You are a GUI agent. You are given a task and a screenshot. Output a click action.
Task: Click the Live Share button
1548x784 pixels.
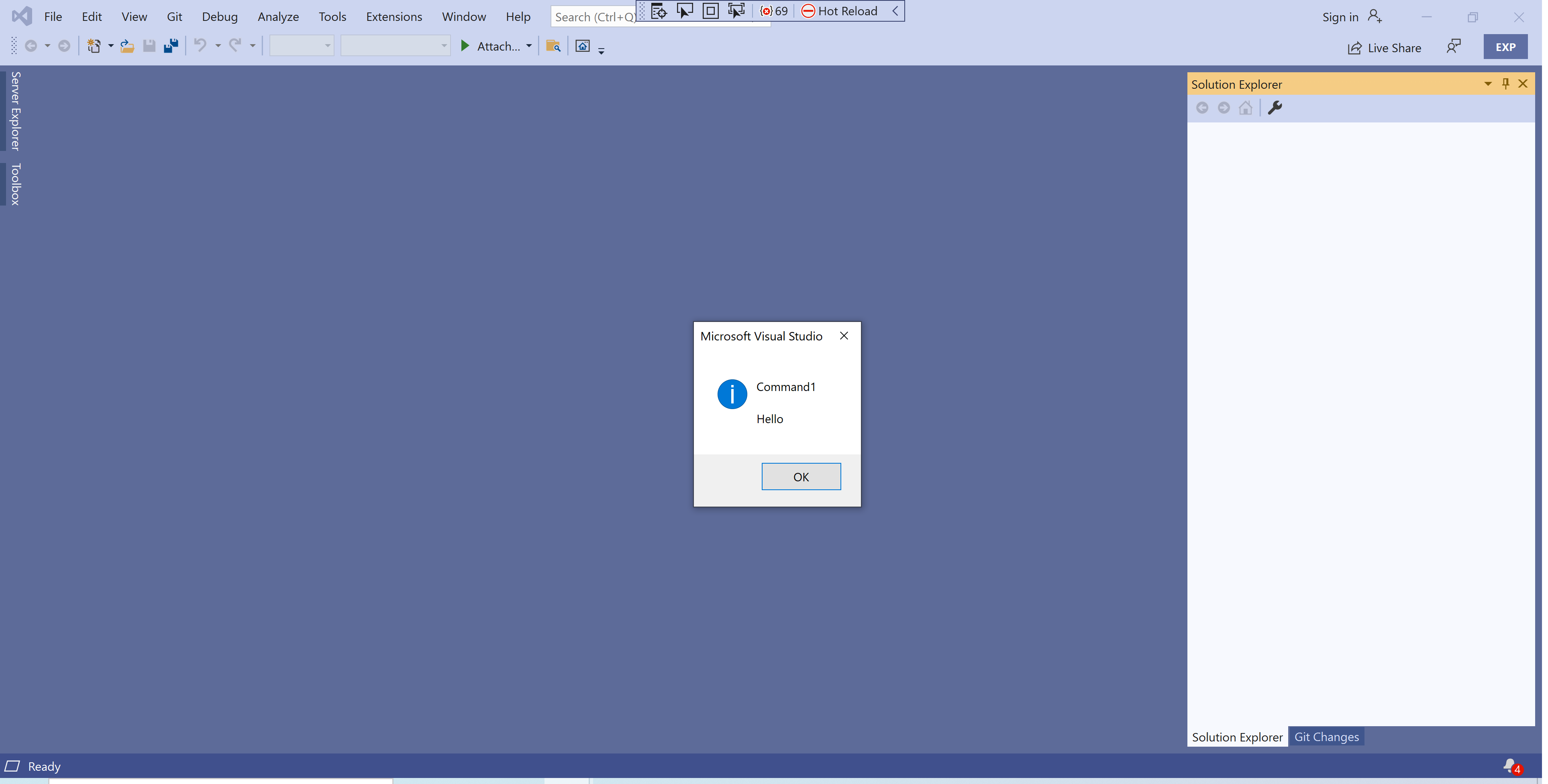tap(1384, 47)
